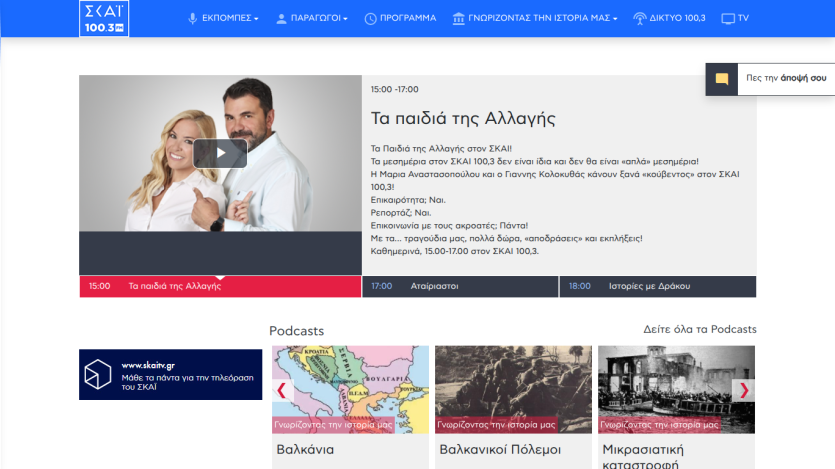The image size is (835, 469).
Task: Click the clock icon beside ΠΡΟΓΡΑΜΜΑ
Action: point(370,19)
